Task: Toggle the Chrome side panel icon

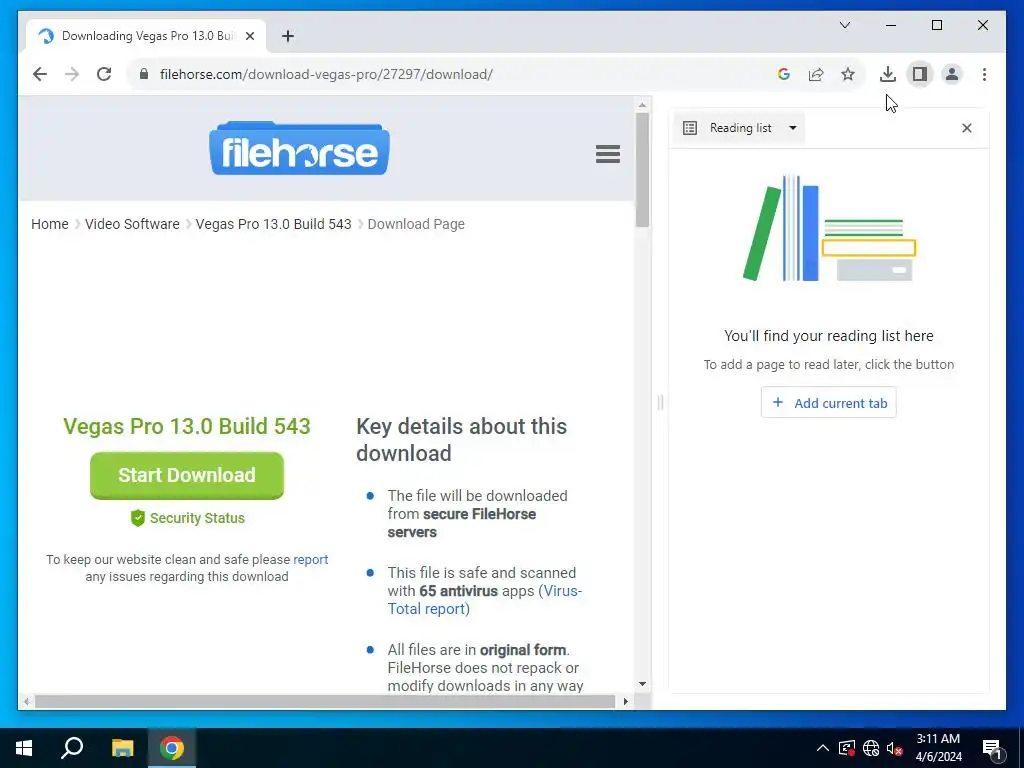Action: pyautogui.click(x=920, y=74)
